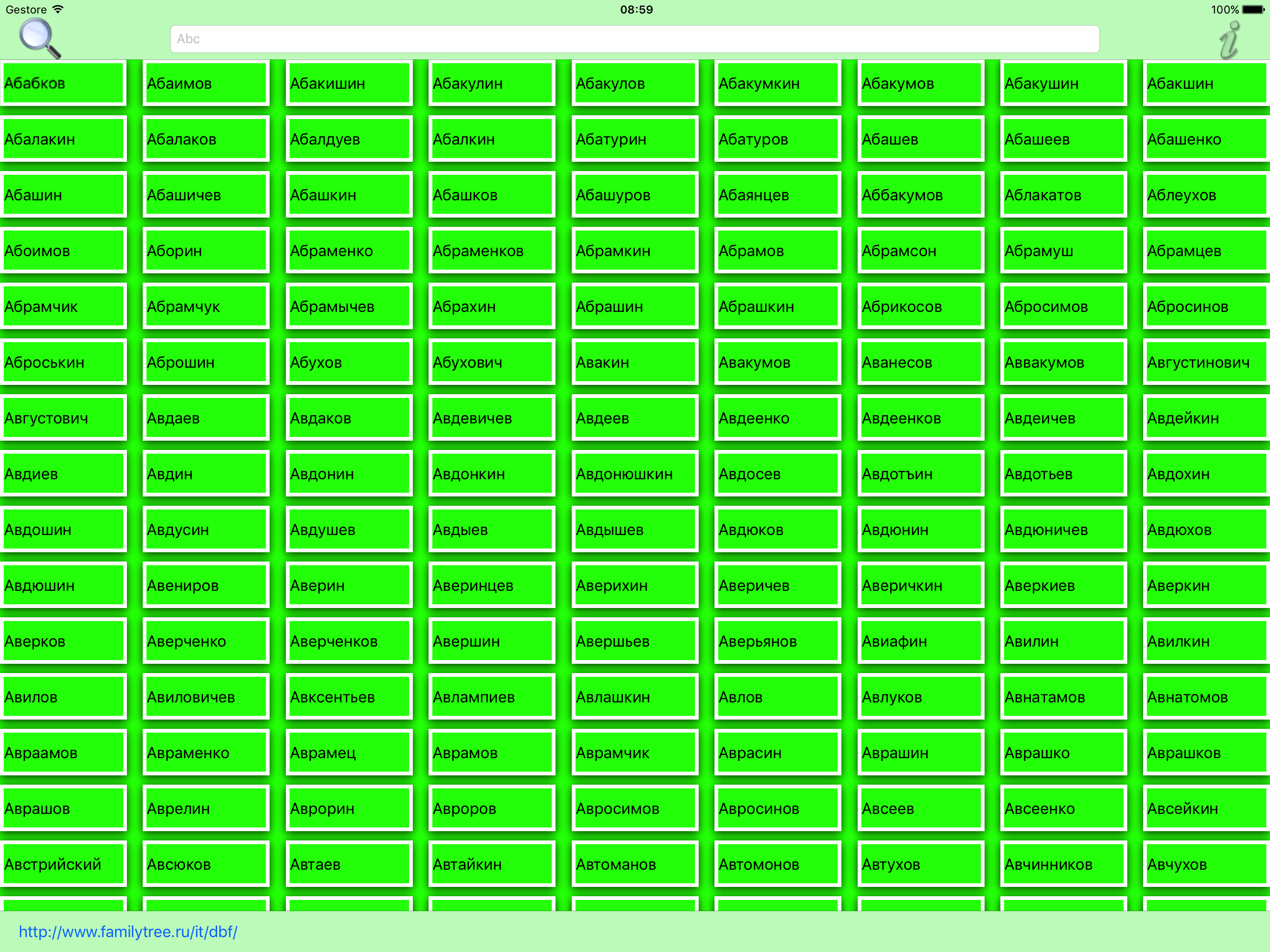Tap the surname Авдейкин
This screenshot has width=1270, height=952.
click(1206, 418)
